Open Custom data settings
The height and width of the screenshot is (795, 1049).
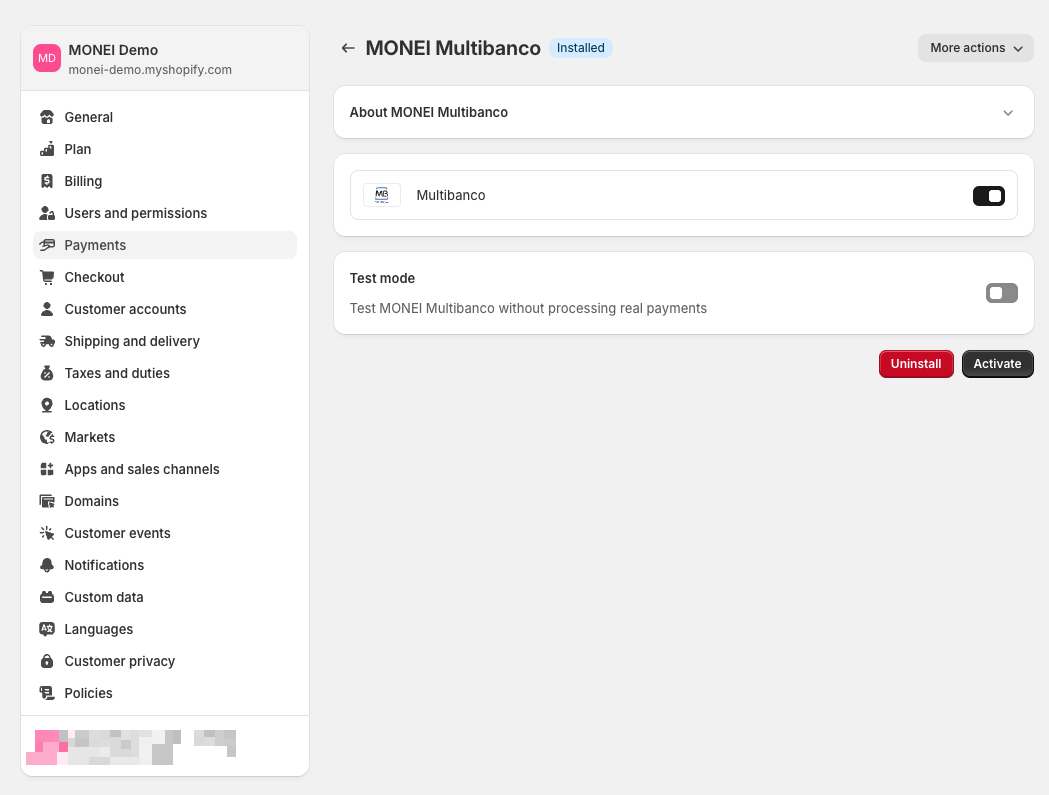tap(165, 597)
